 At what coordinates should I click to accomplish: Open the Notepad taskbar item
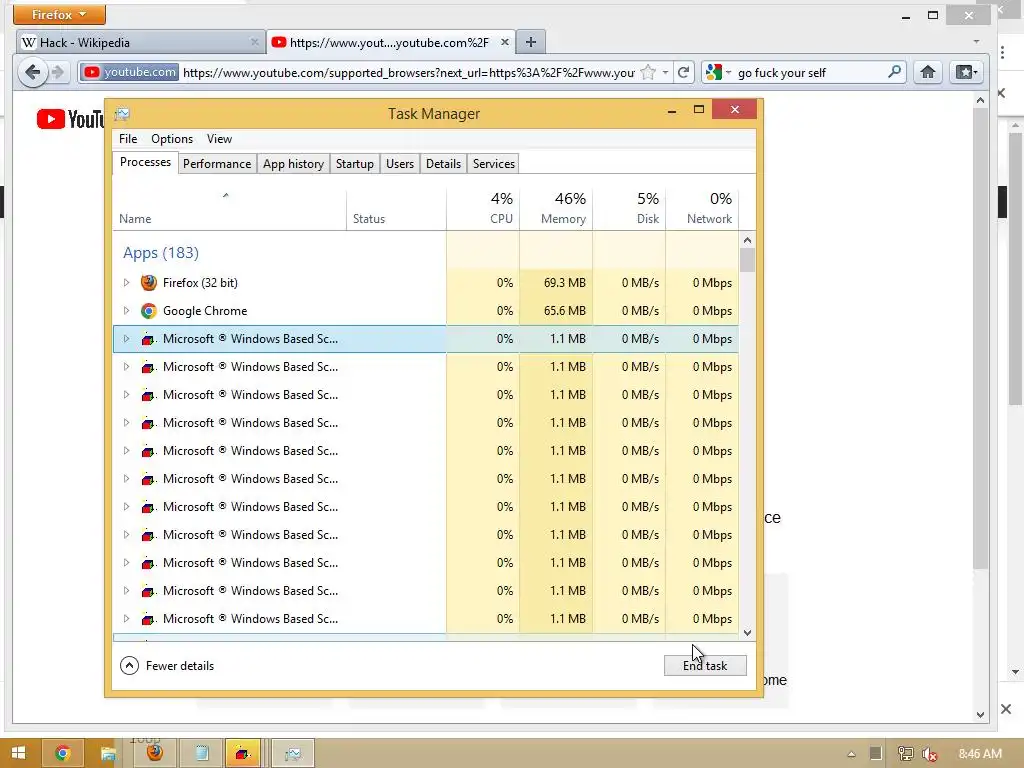(x=201, y=753)
